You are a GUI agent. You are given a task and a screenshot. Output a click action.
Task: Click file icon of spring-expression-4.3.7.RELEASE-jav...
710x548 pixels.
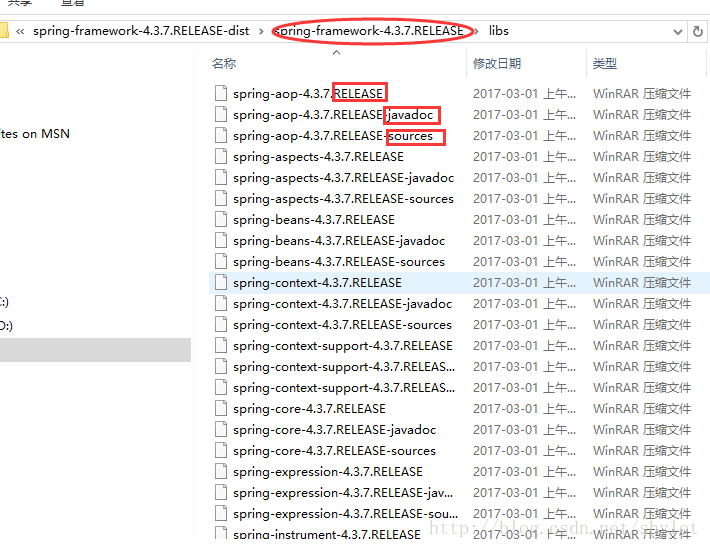(x=221, y=492)
